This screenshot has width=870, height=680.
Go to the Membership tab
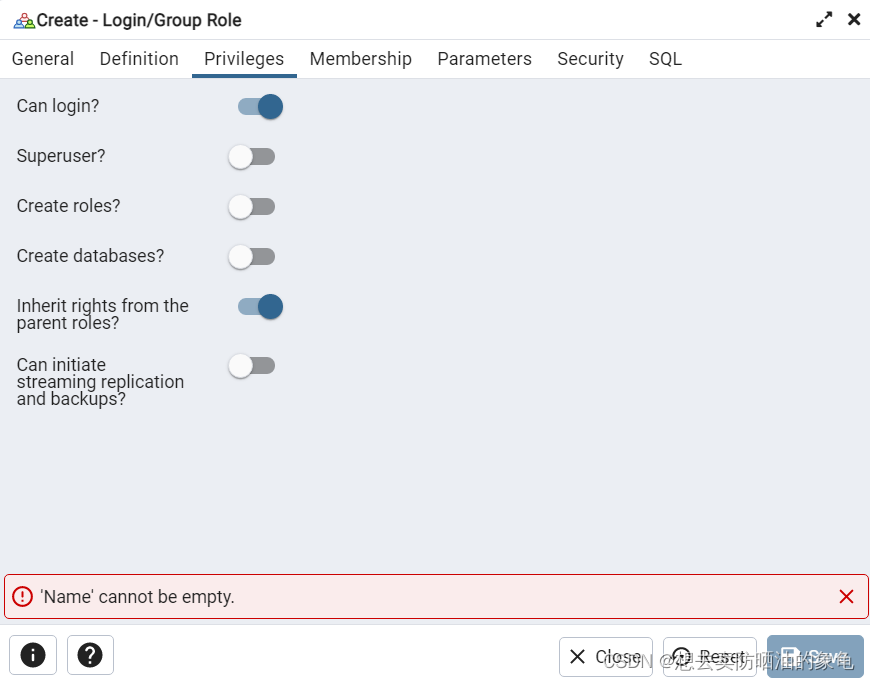point(361,59)
